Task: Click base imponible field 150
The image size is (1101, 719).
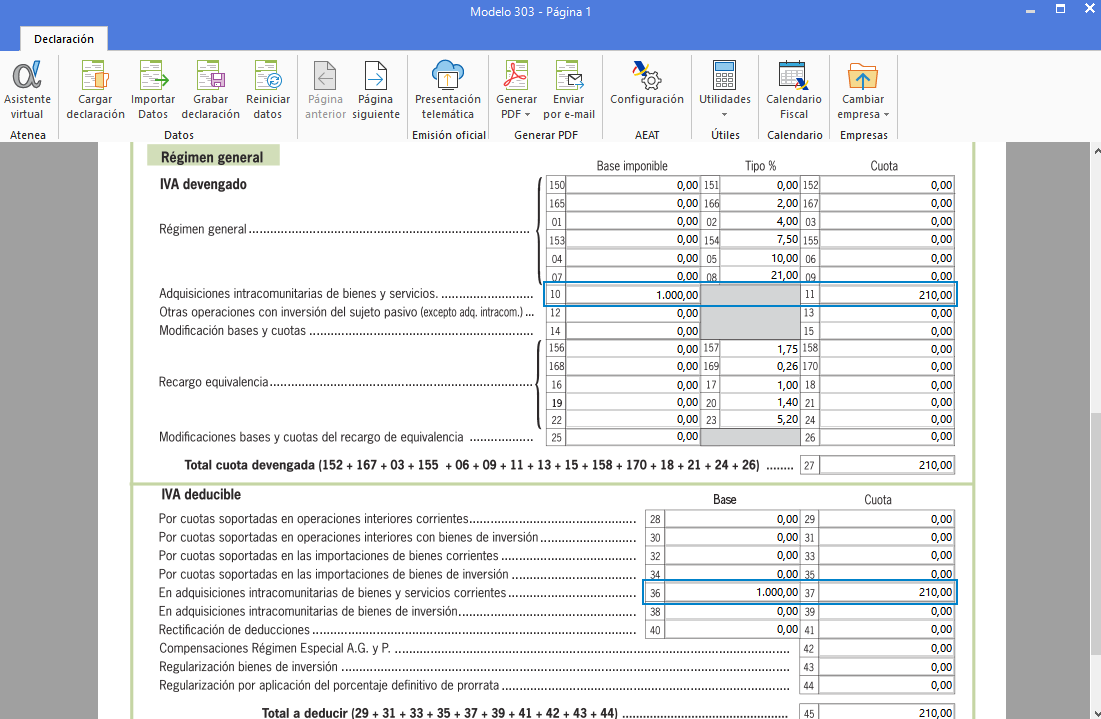Action: click(632, 185)
